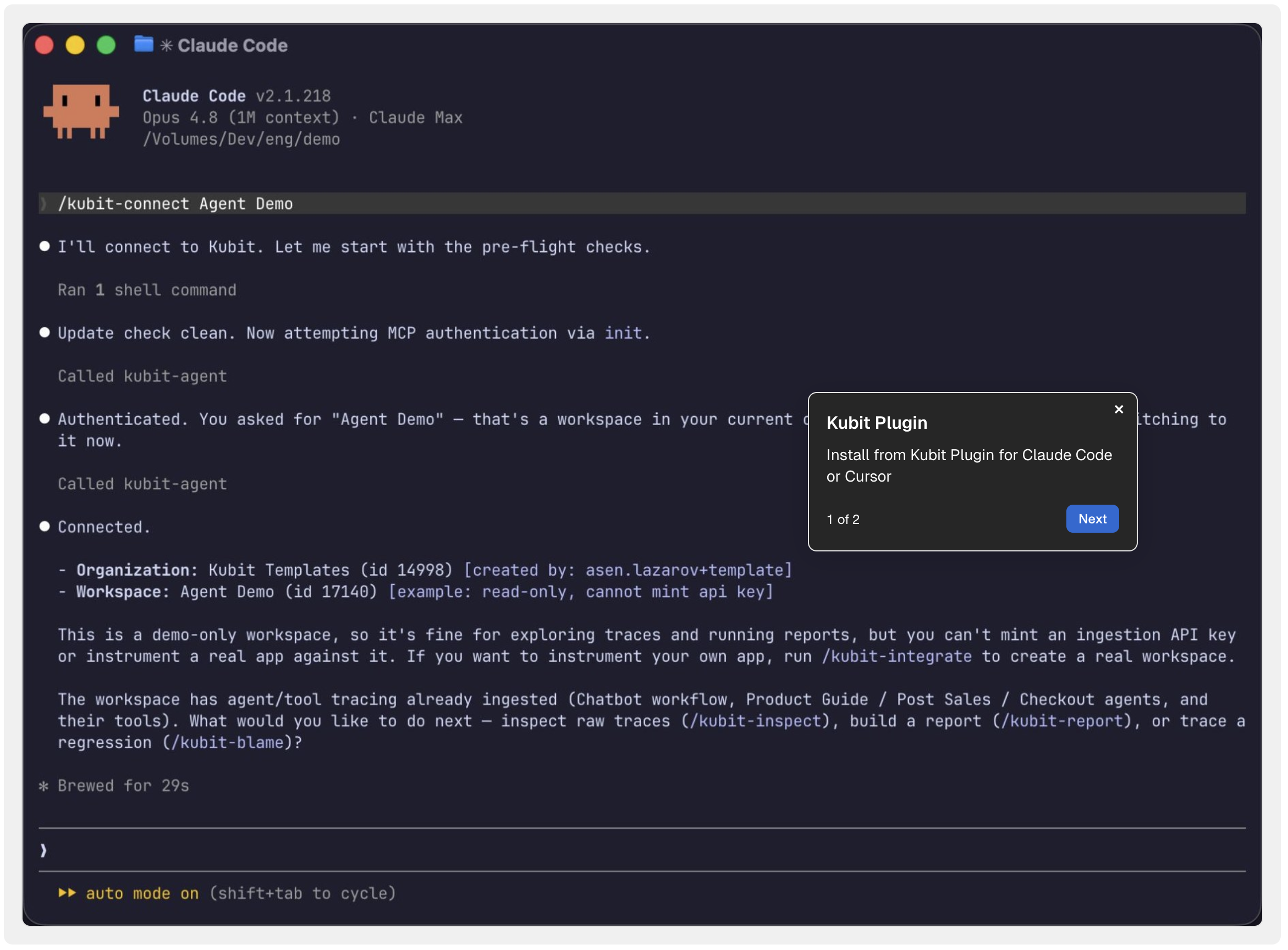This screenshot has height=950, width=1288.
Task: Expand the first 'Called kubit-agent' entry
Action: (x=142, y=377)
